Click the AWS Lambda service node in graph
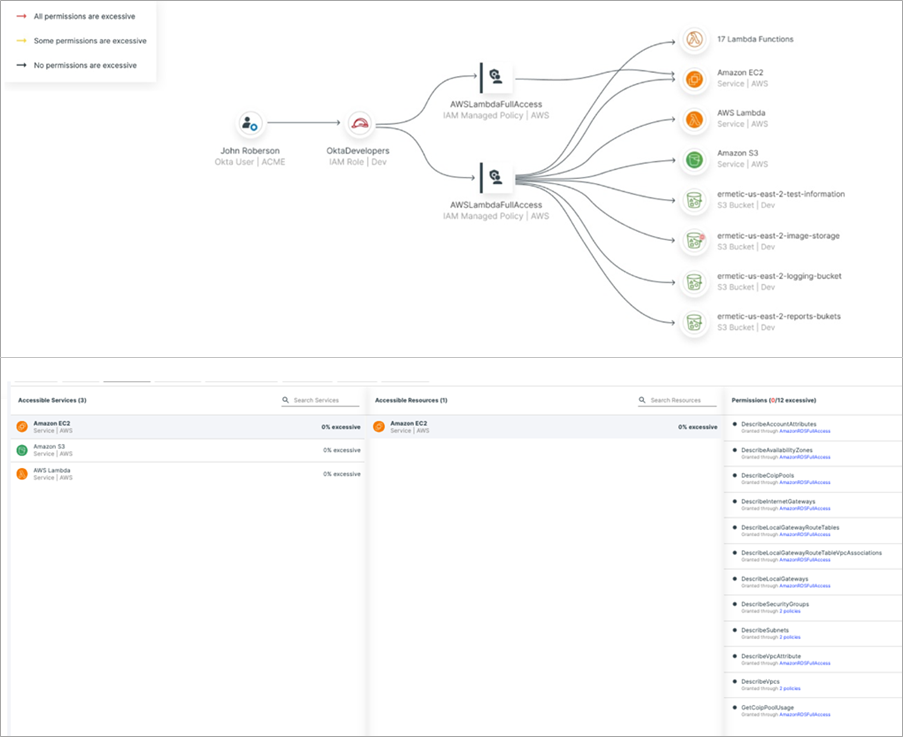 pos(695,119)
